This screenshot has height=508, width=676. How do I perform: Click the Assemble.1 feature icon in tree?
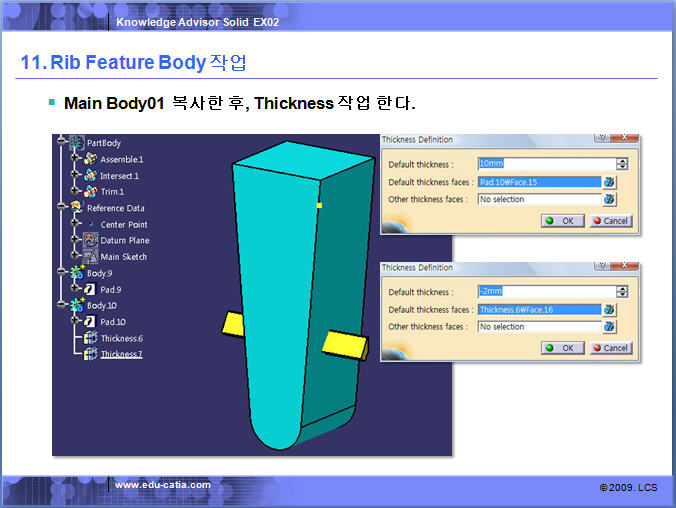(90, 159)
